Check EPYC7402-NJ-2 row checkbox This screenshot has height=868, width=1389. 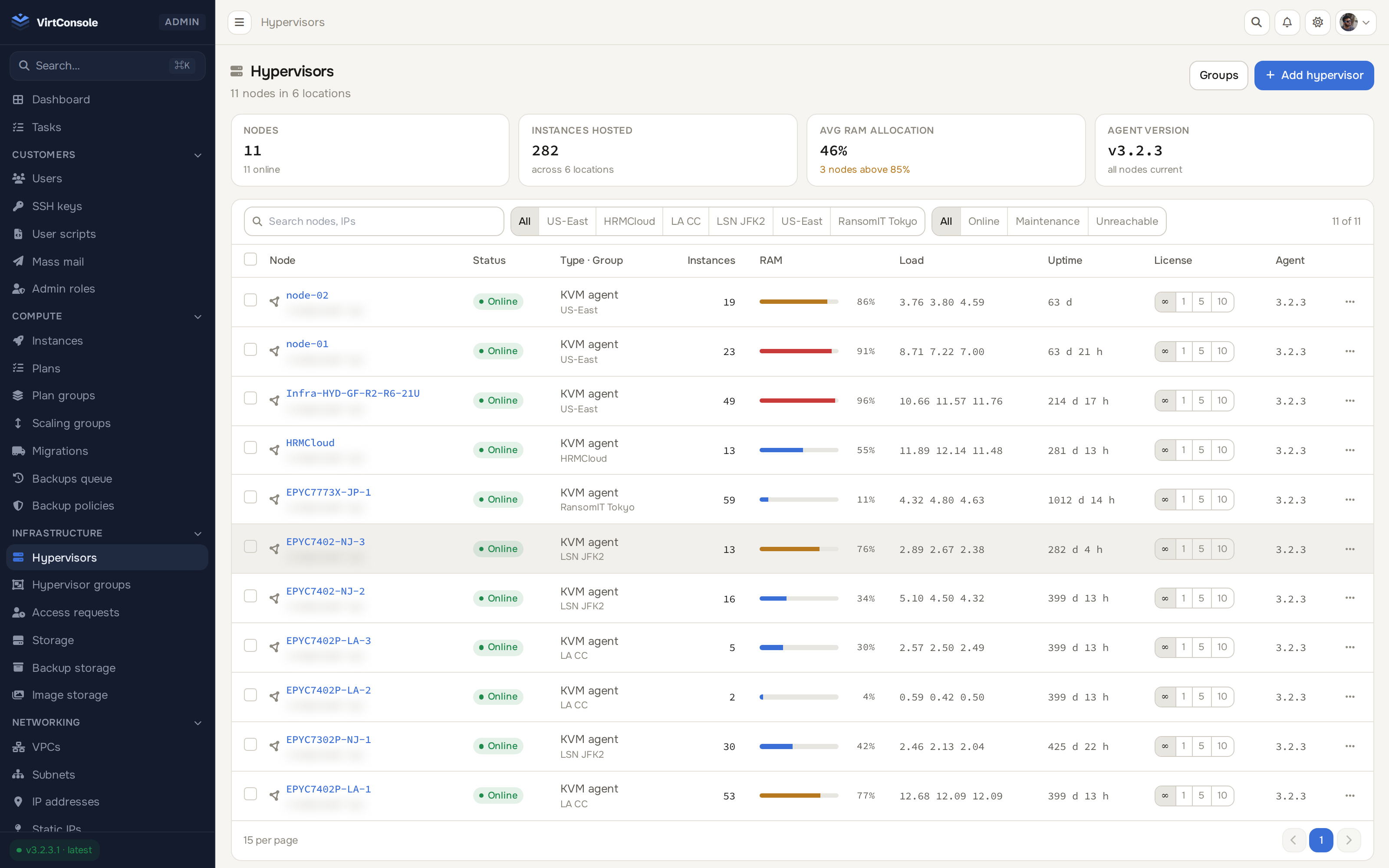[250, 596]
